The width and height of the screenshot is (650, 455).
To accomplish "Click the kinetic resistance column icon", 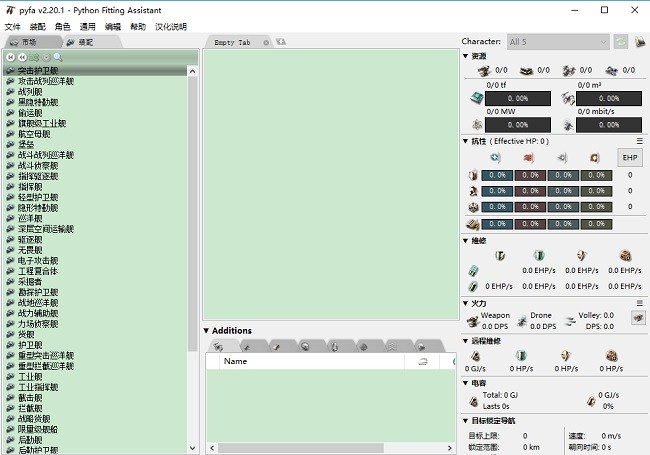I will 562,157.
